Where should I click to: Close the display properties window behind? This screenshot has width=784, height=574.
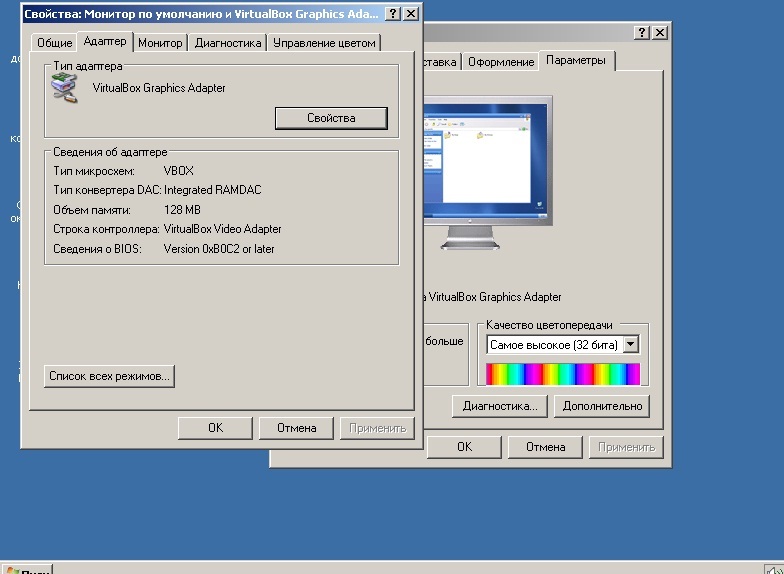[660, 32]
